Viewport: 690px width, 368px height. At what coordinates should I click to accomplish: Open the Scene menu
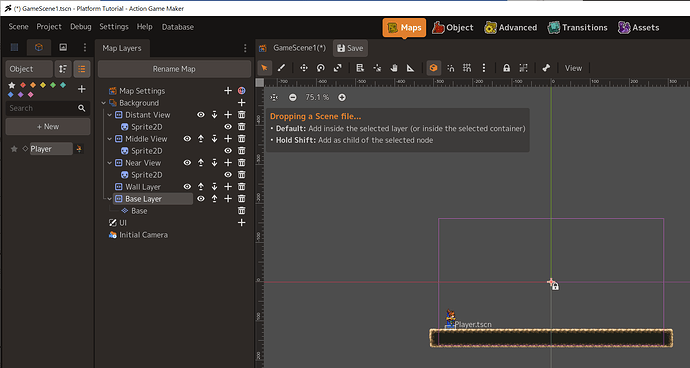coord(18,26)
